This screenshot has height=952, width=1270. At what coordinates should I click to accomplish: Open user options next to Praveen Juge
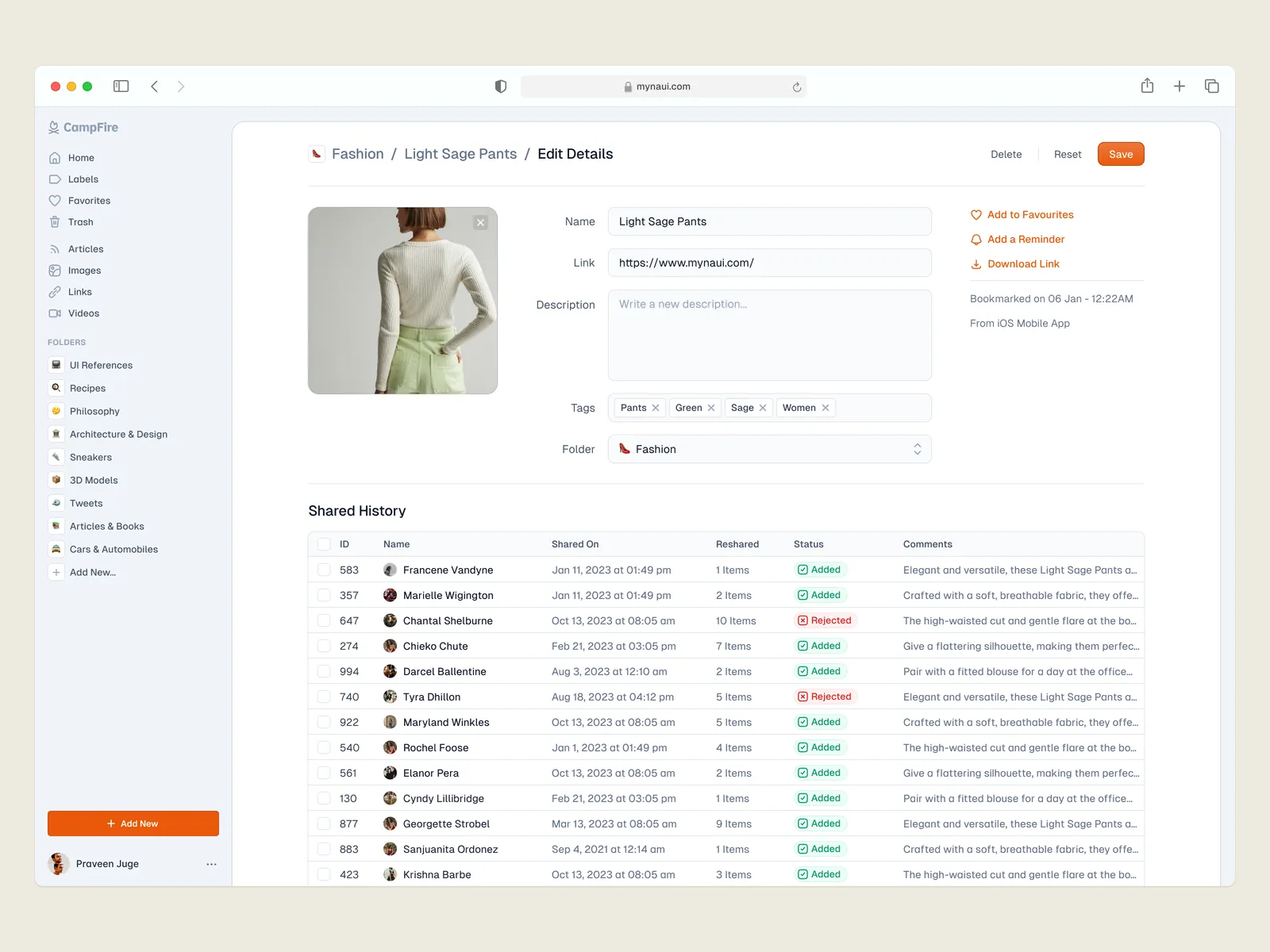211,864
